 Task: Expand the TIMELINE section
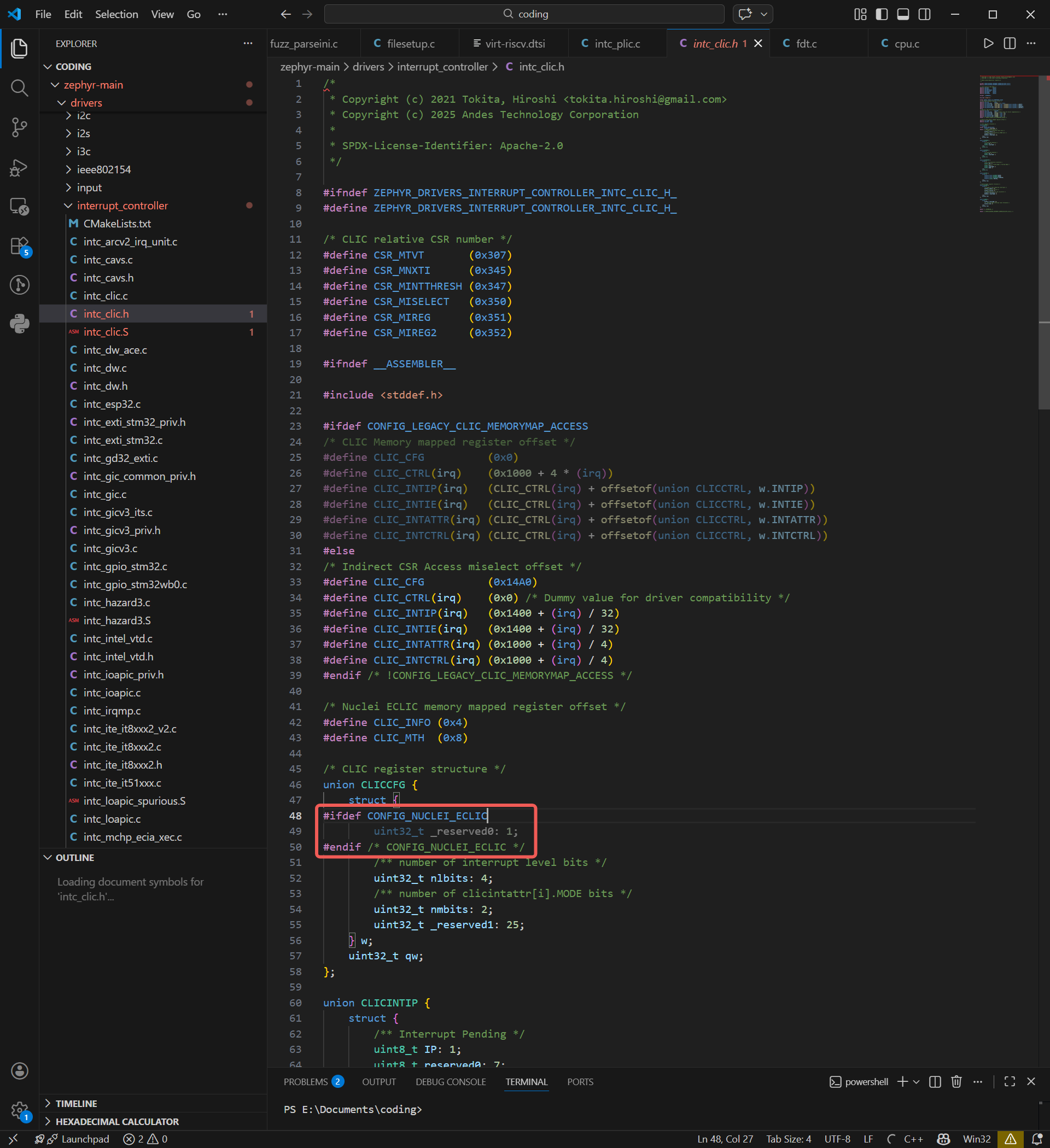pyautogui.click(x=76, y=1104)
